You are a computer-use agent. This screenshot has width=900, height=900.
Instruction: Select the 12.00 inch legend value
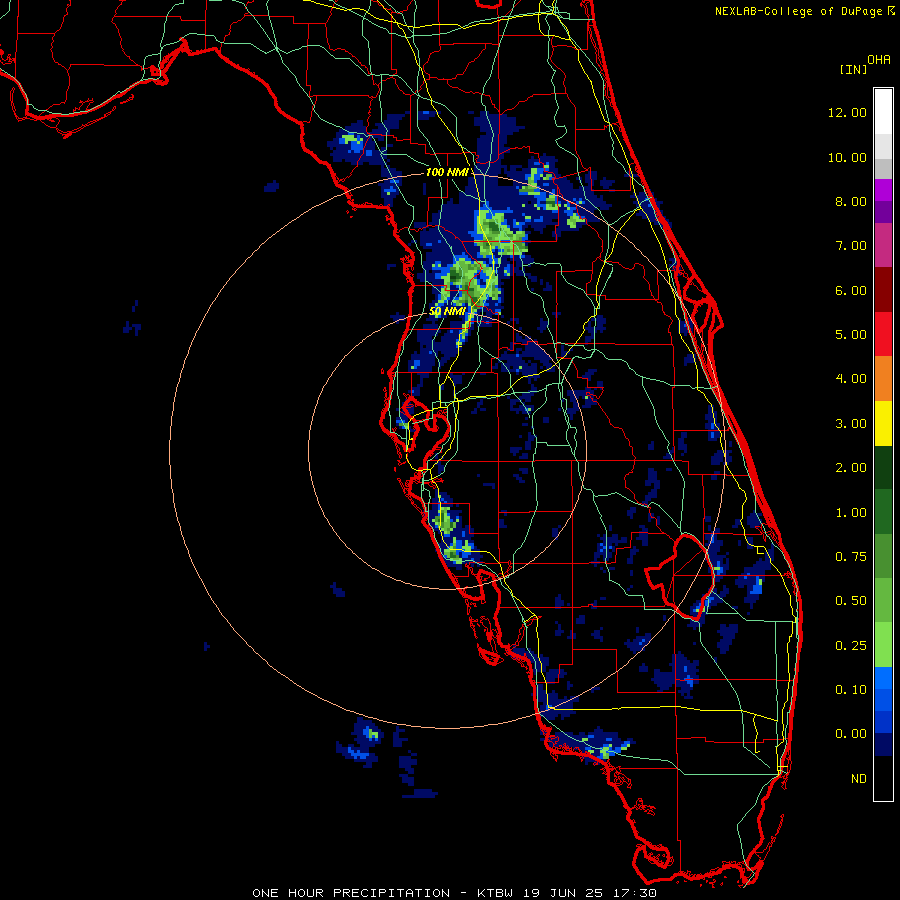[847, 112]
